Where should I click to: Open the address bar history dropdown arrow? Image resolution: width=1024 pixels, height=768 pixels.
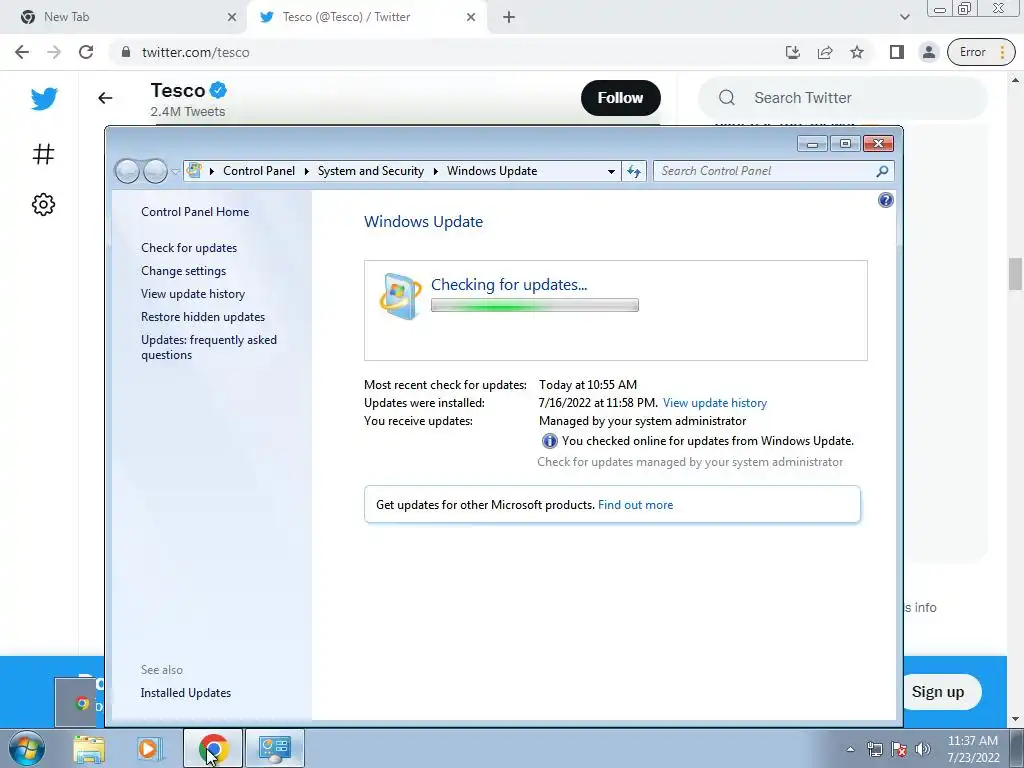[x=611, y=171]
